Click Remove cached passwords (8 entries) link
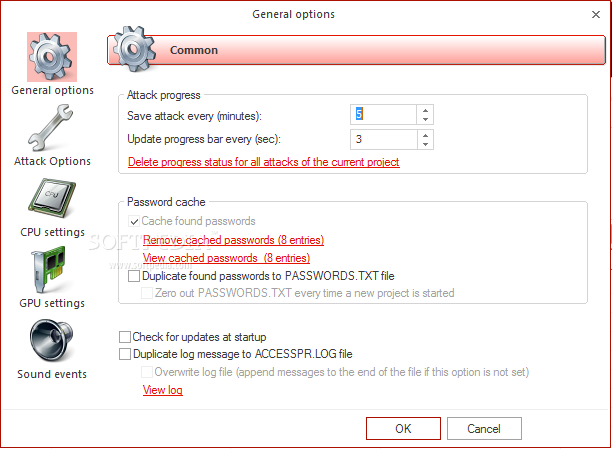This screenshot has width=612, height=449. tap(233, 240)
